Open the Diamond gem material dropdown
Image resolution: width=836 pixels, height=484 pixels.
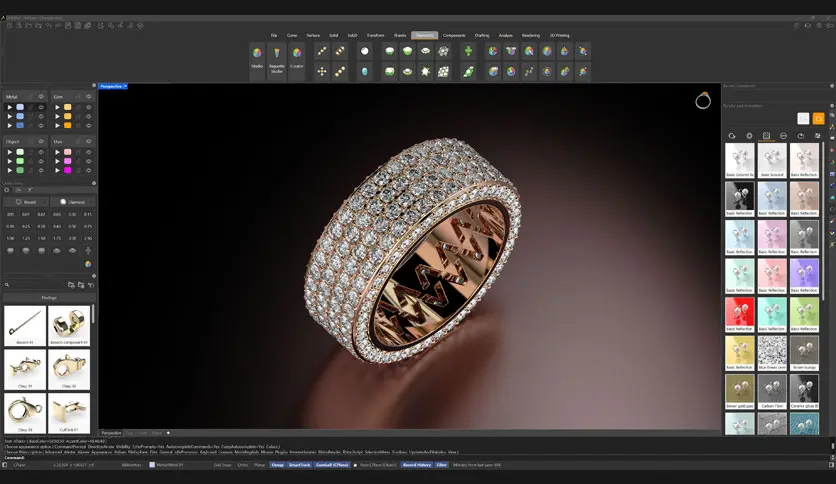coord(73,202)
